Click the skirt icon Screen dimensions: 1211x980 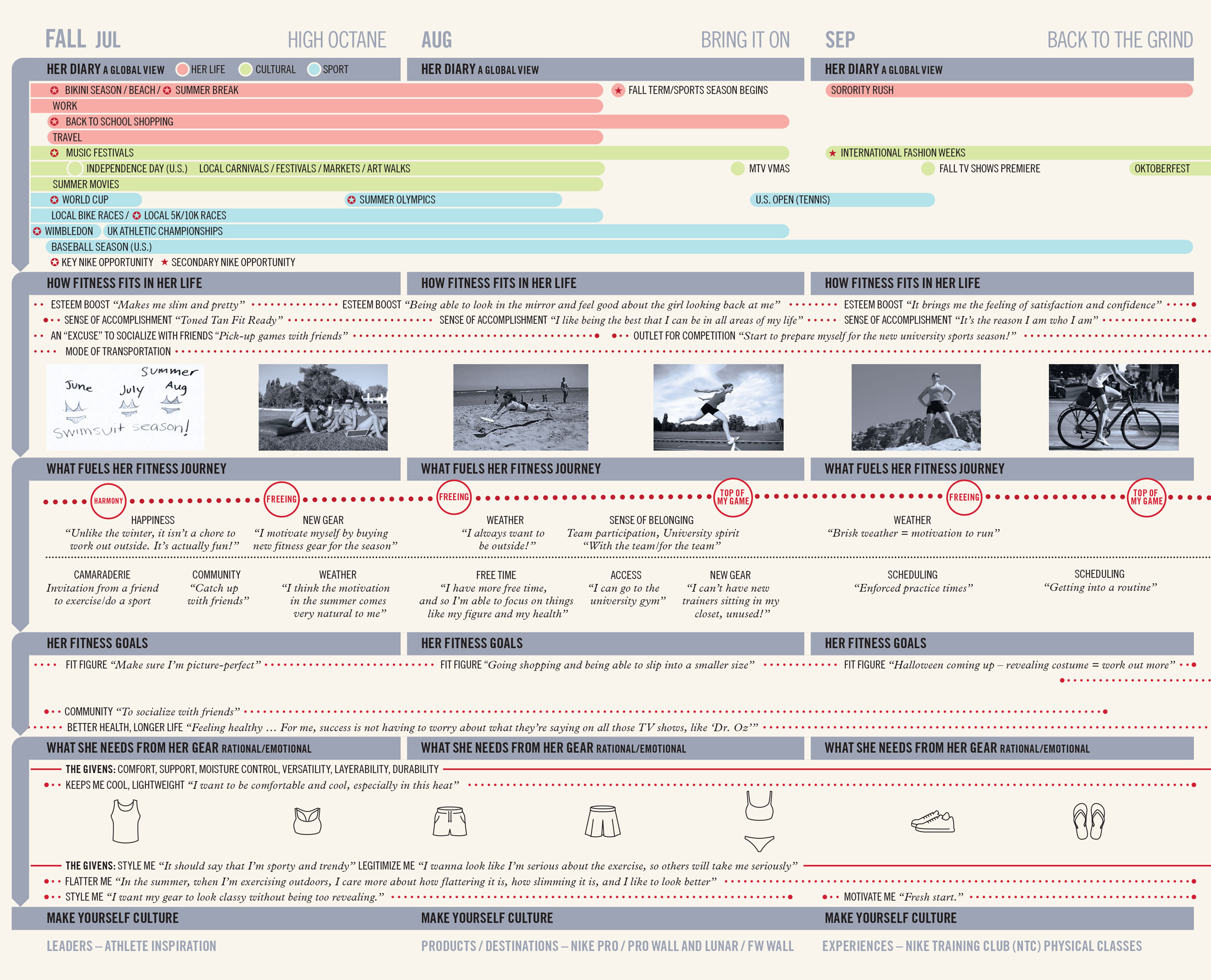(x=603, y=821)
